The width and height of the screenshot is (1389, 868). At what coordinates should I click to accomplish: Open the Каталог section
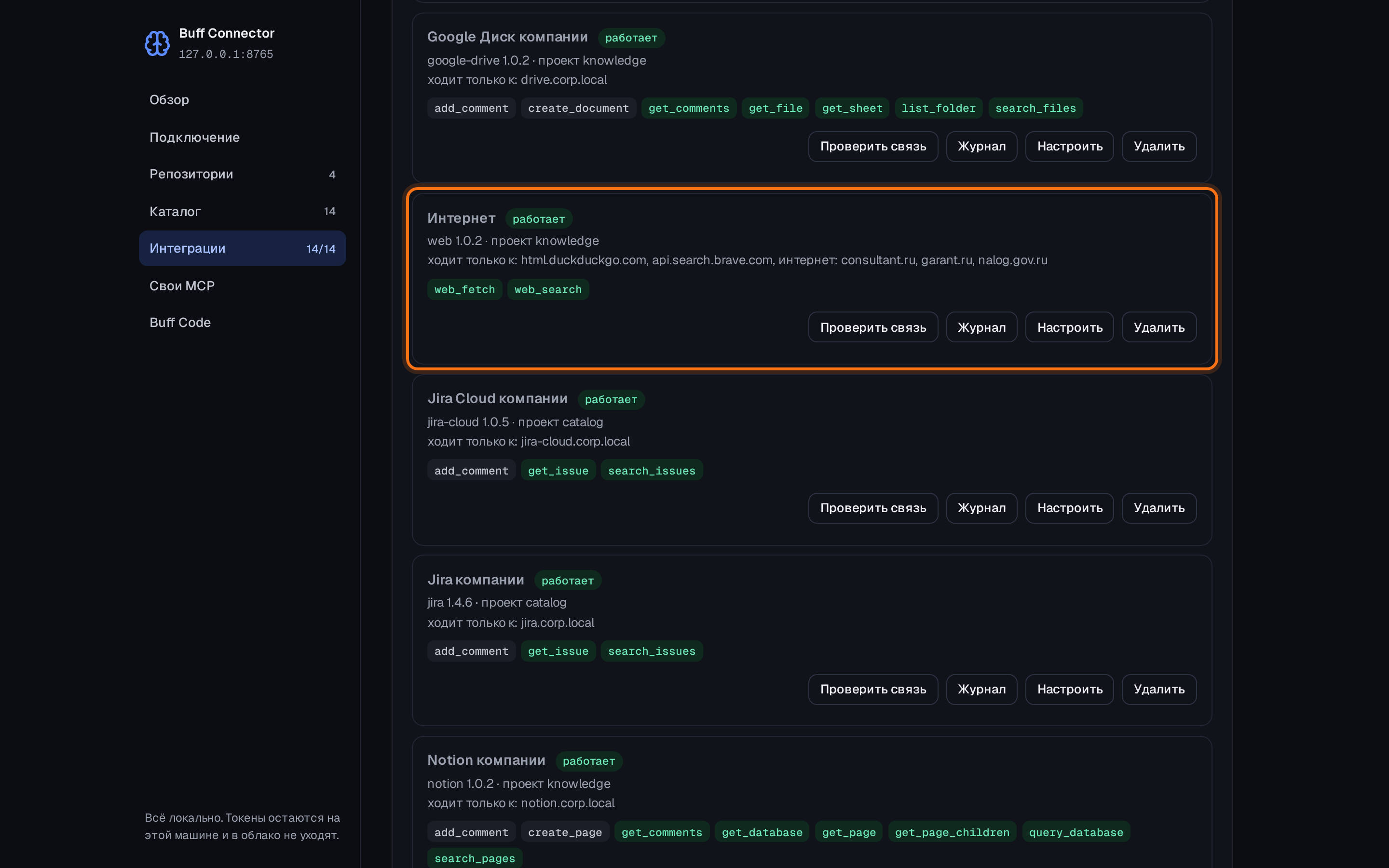[242, 211]
